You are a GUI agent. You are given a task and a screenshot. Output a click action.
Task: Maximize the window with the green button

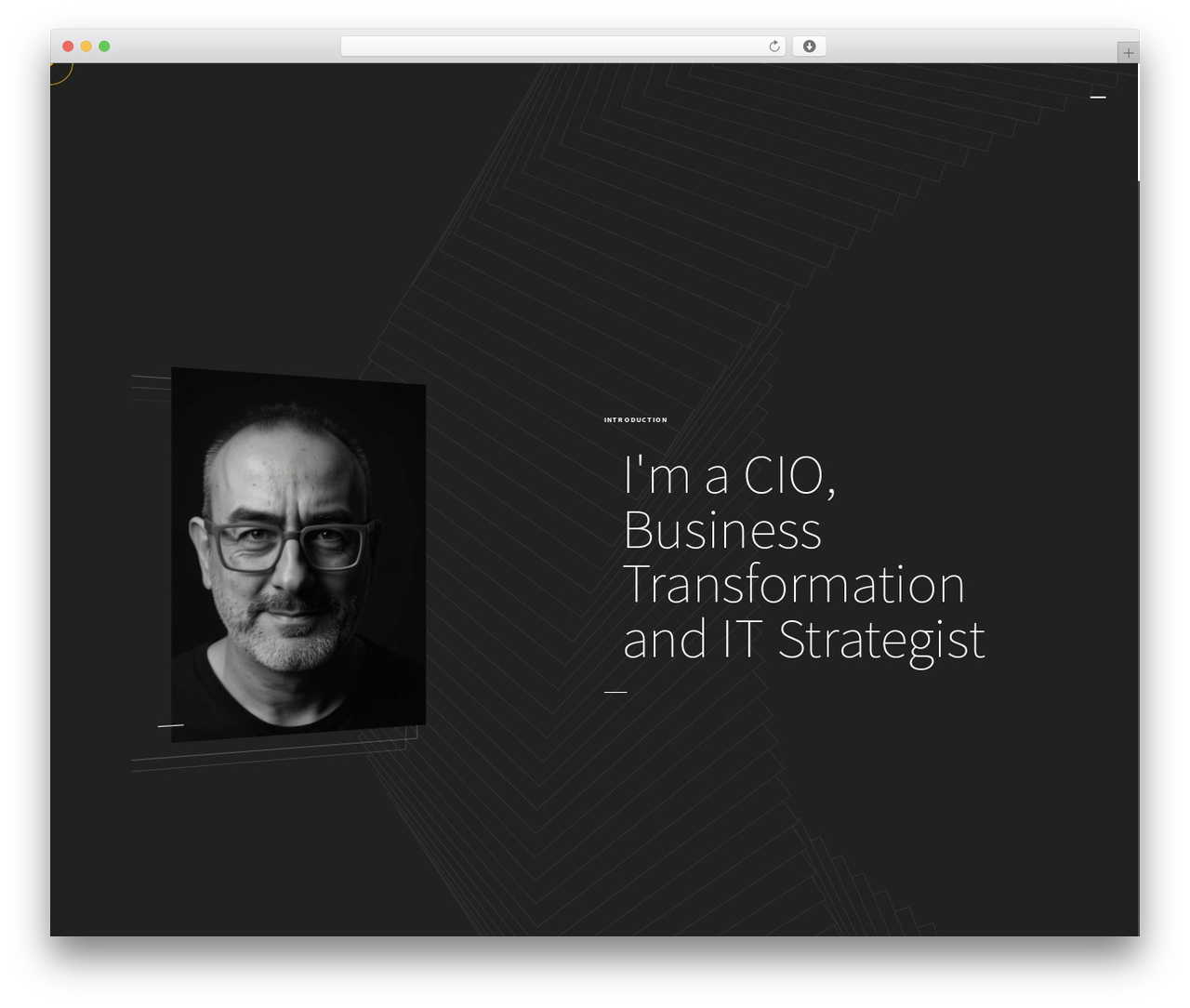(104, 46)
